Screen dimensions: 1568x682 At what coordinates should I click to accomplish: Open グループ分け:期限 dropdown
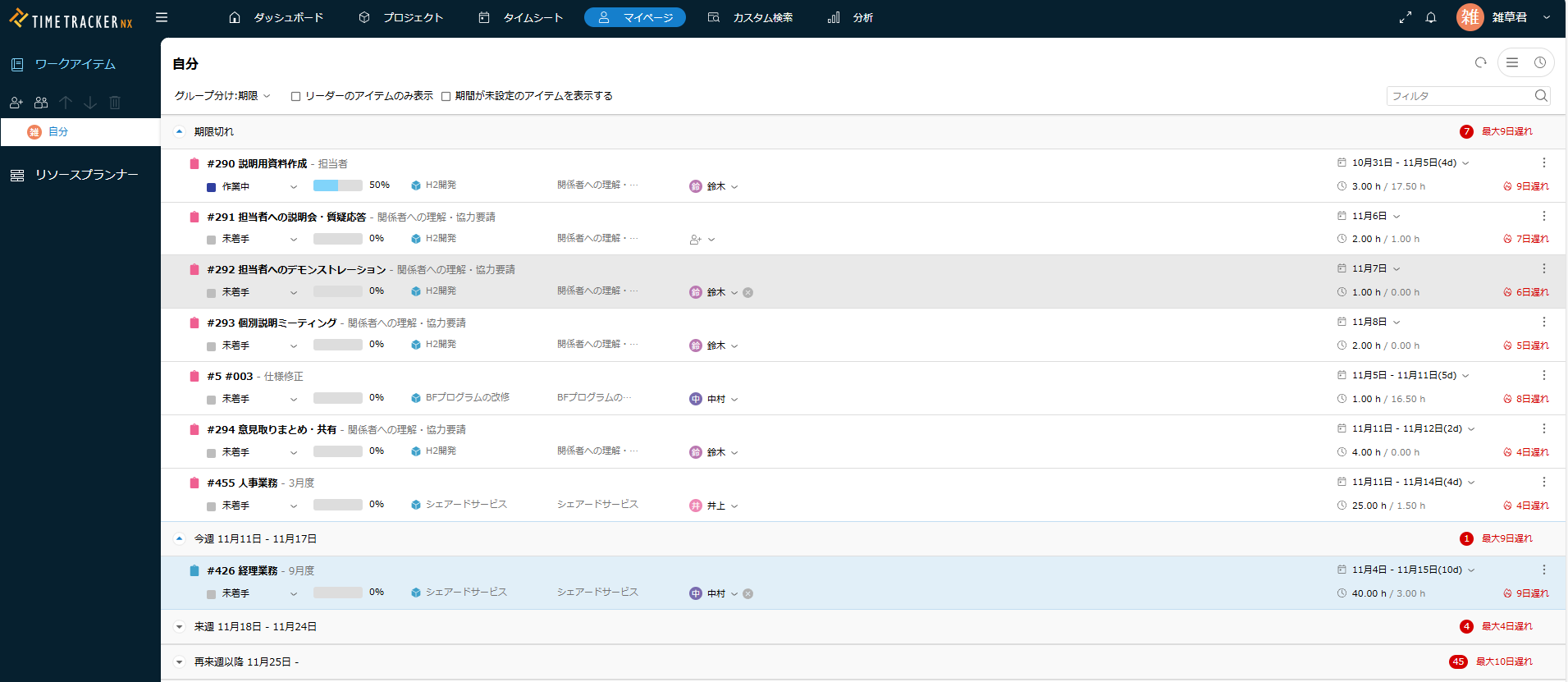(x=222, y=96)
